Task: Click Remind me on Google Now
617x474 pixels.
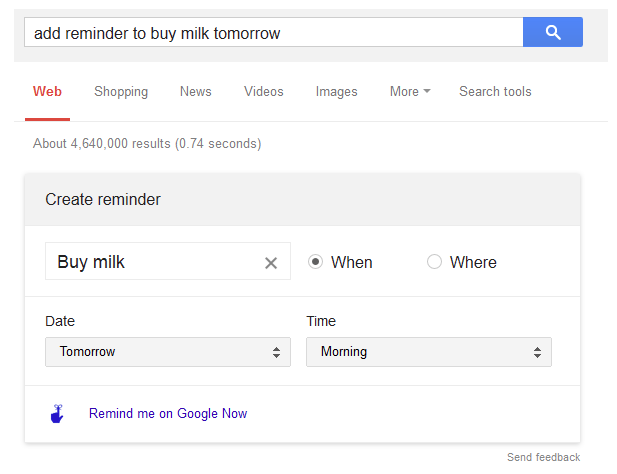Action: 168,414
